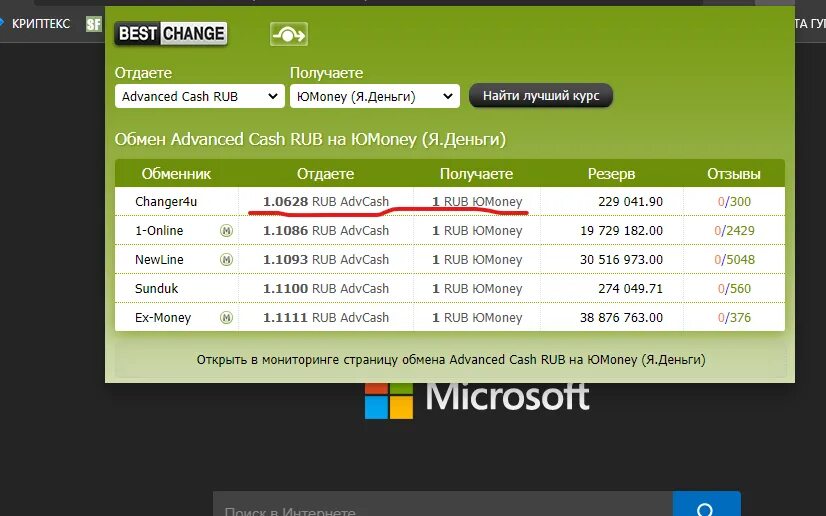Click the 1 RUB ЮMoney cell in the Sunduk row
The image size is (826, 516).
[x=477, y=289]
